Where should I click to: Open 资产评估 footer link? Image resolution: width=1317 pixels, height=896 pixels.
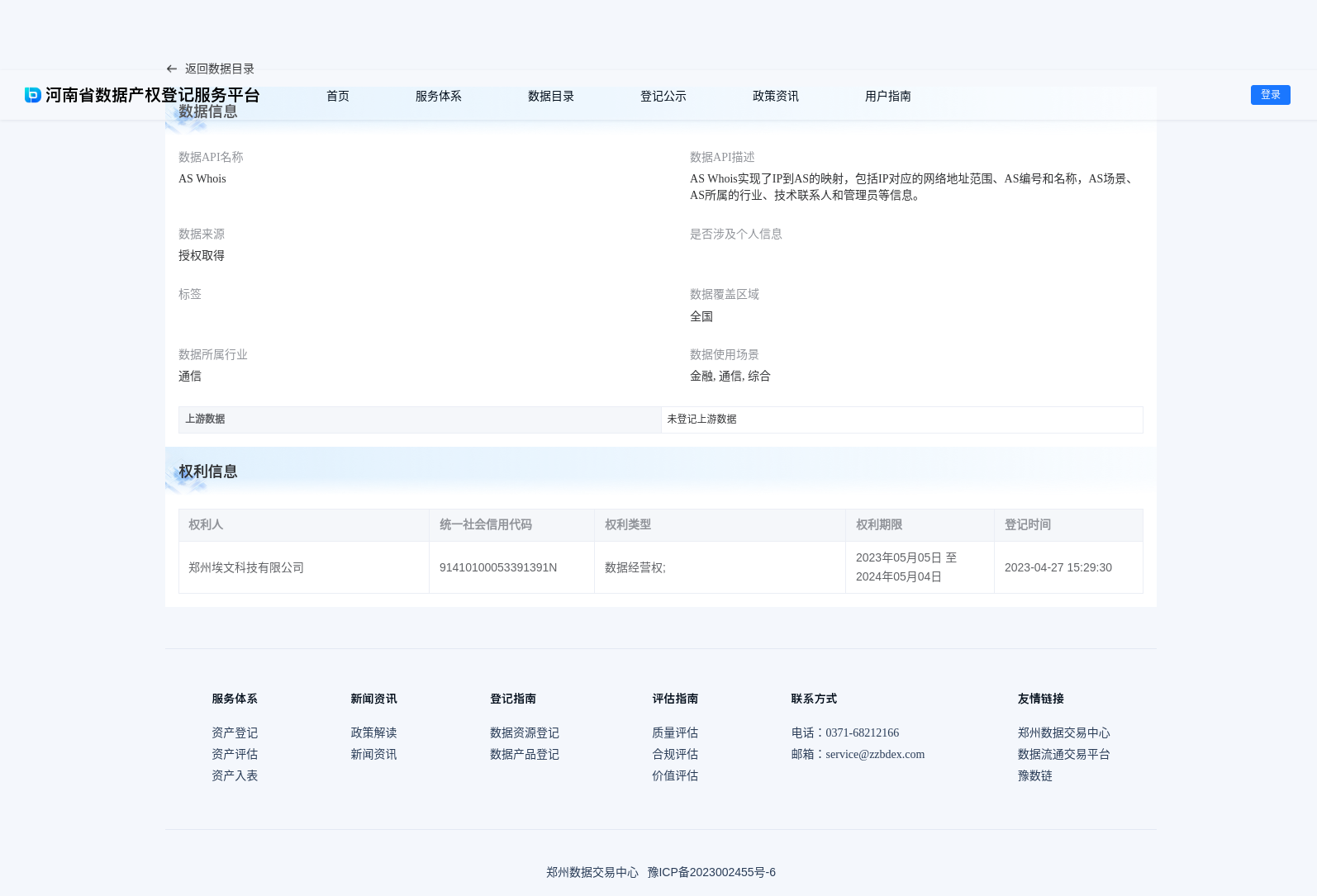click(235, 754)
